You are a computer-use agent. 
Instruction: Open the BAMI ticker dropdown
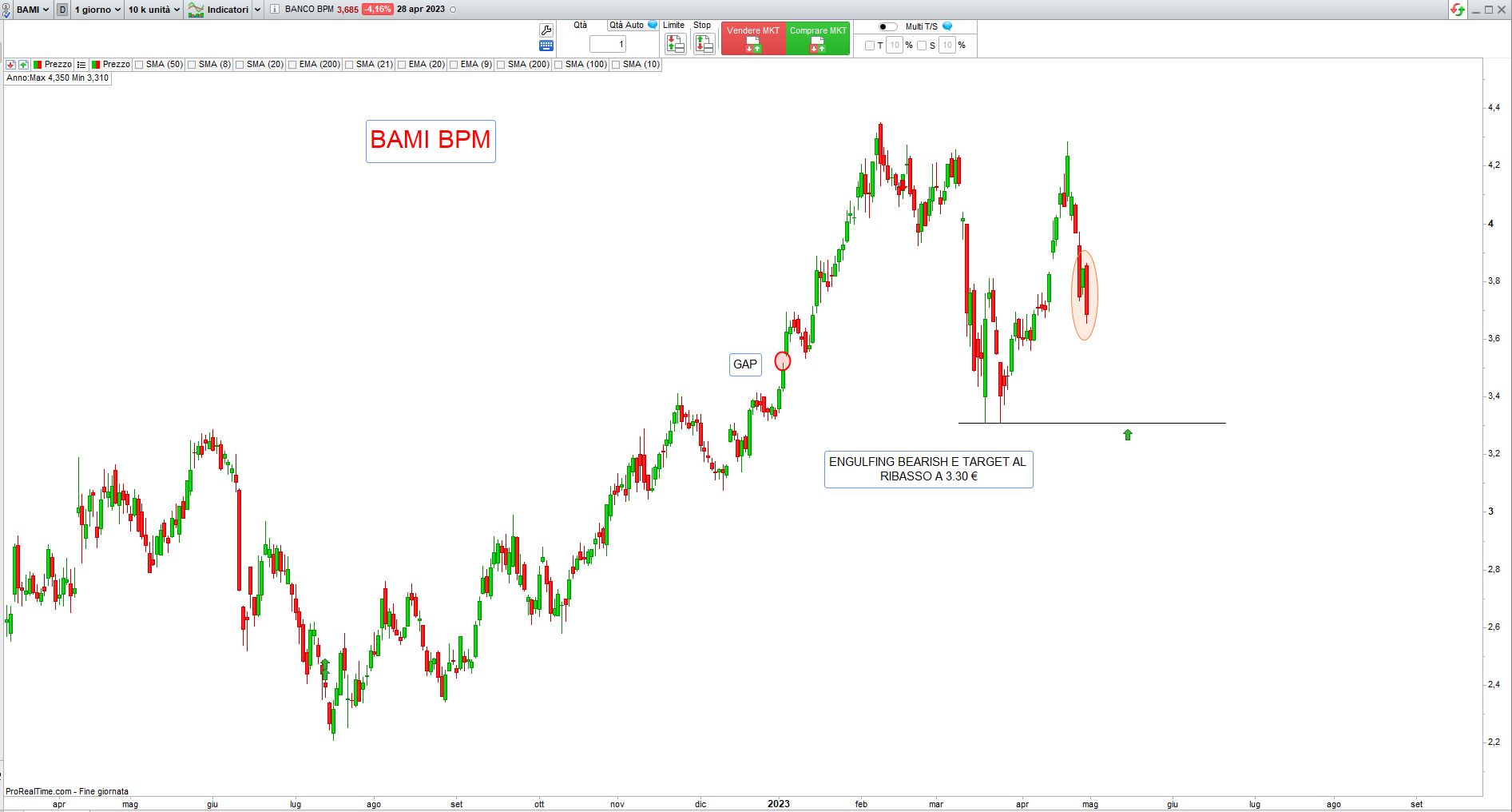32,10
